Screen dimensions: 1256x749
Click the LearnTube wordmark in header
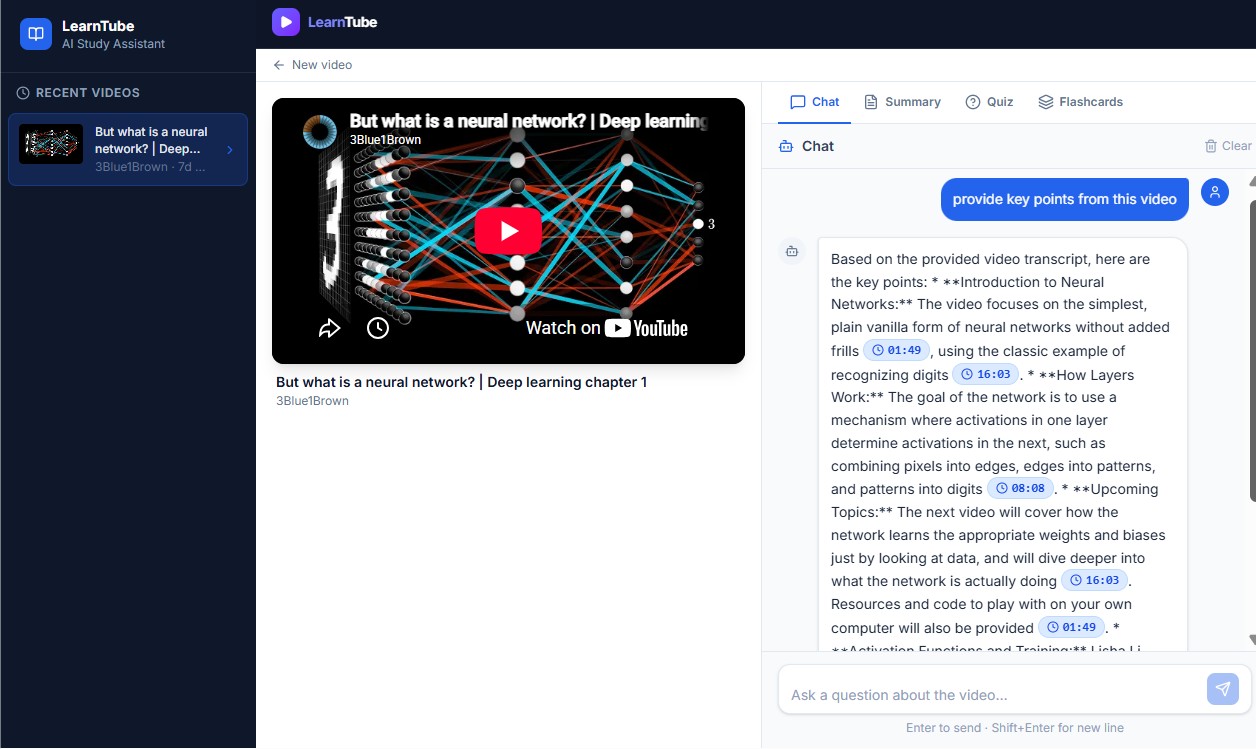point(342,22)
